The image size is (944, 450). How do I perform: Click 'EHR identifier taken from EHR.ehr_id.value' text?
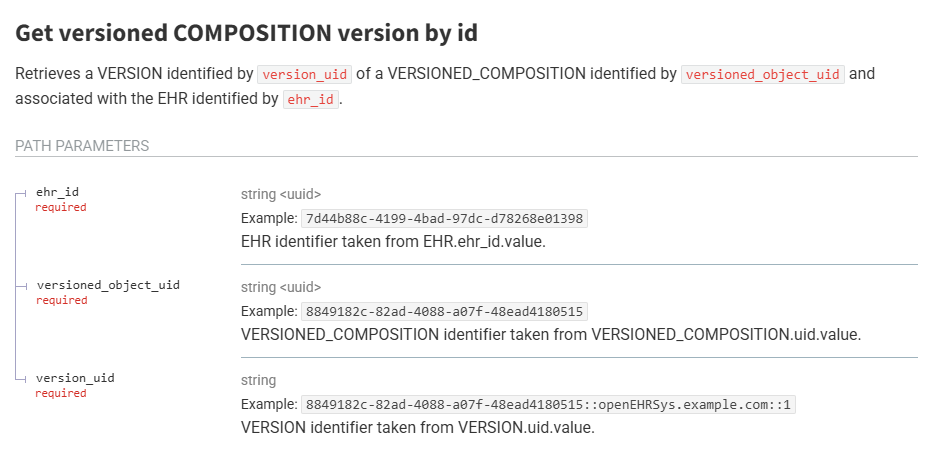tap(393, 242)
